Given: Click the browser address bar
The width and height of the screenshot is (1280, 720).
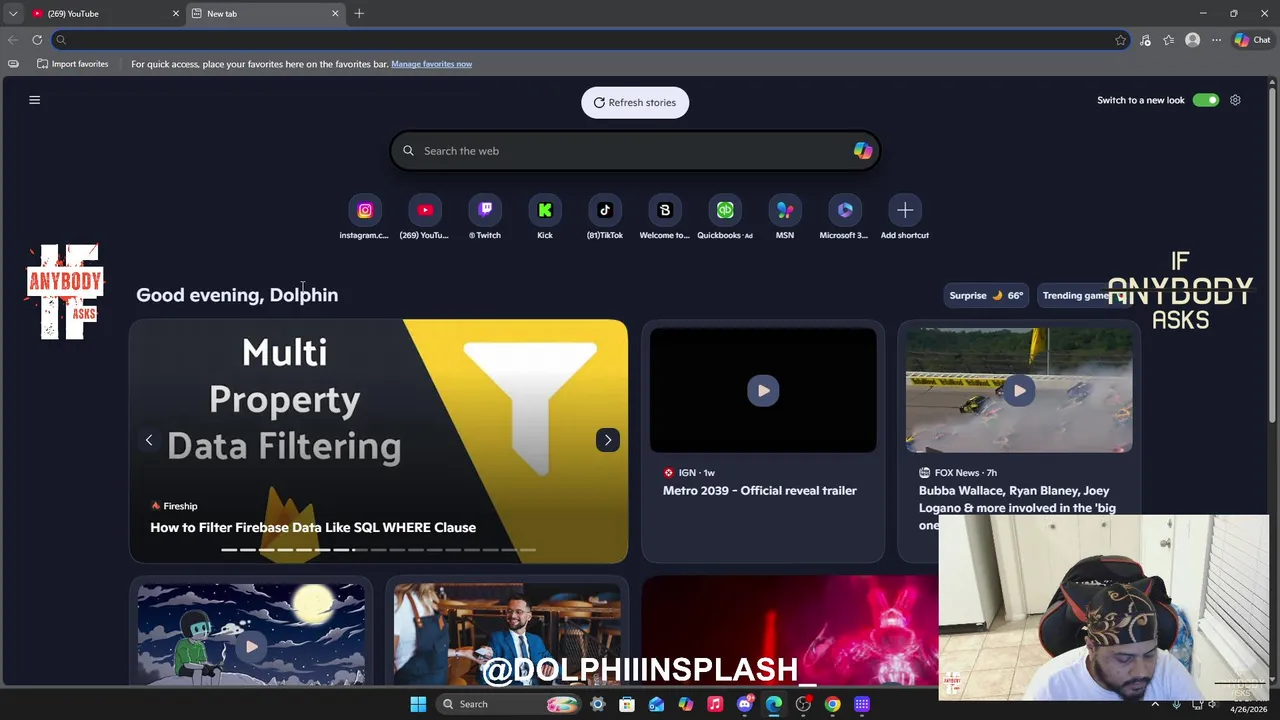Looking at the screenshot, I should tap(590, 40).
